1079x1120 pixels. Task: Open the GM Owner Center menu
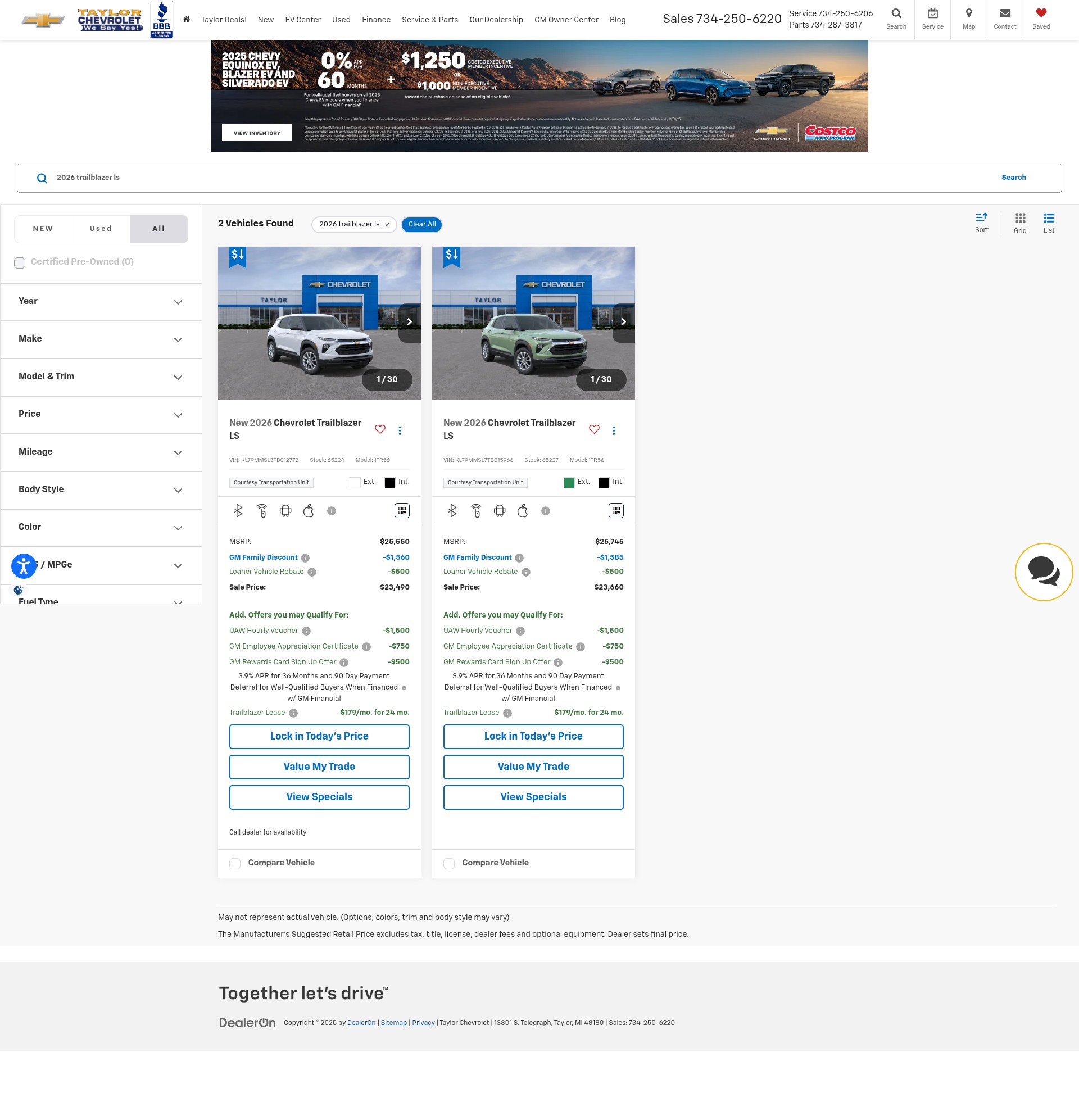coord(566,20)
